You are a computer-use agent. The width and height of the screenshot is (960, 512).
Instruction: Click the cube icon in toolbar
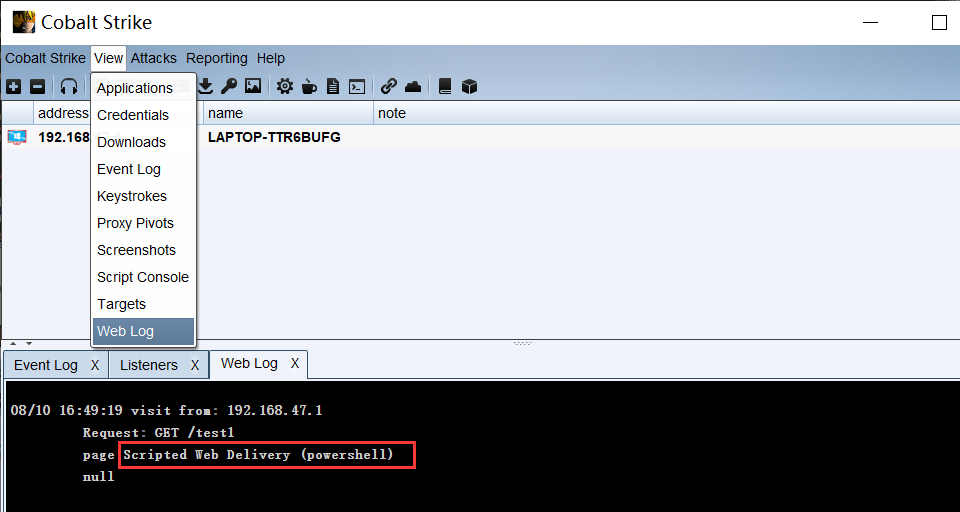point(469,87)
